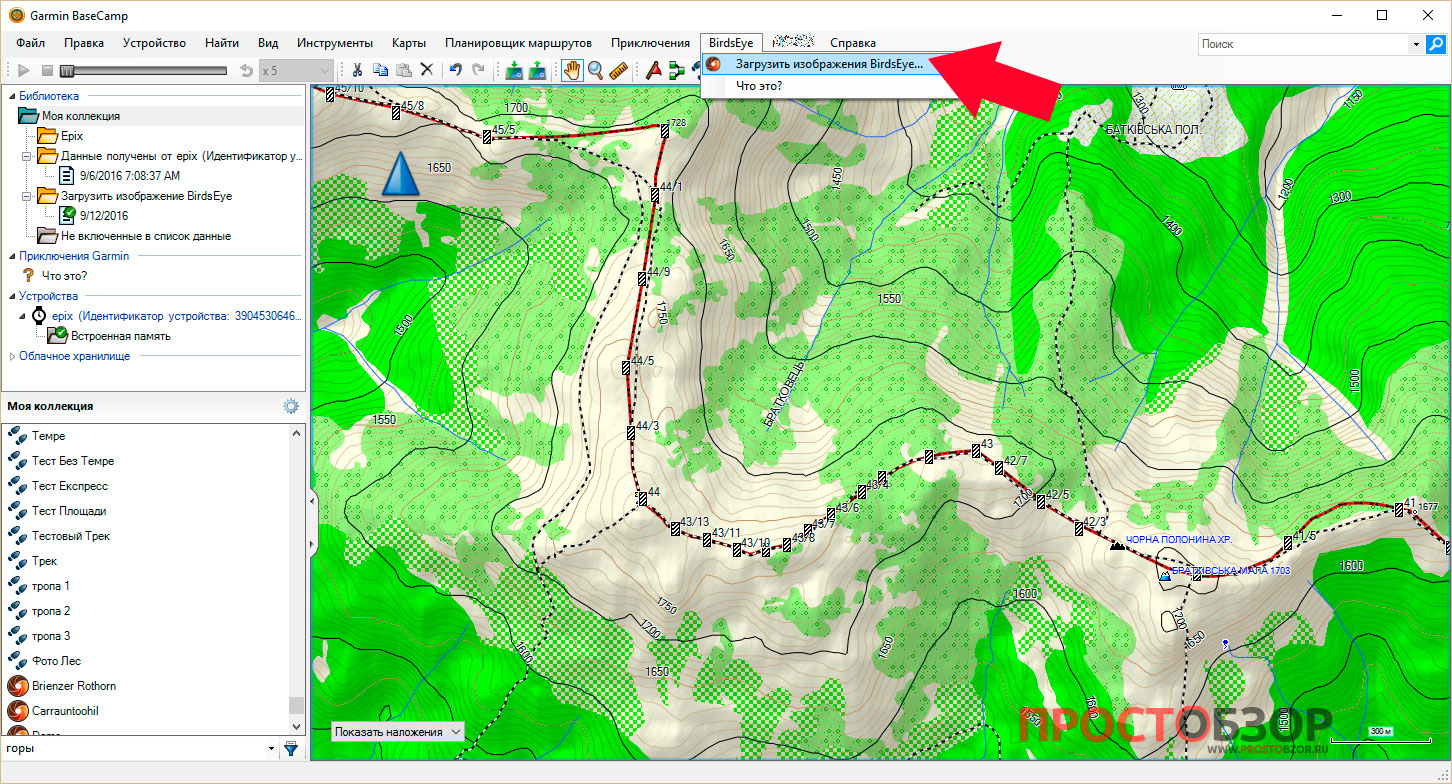Activate the magnifier zoom tool
The height and width of the screenshot is (784, 1452).
(x=596, y=70)
